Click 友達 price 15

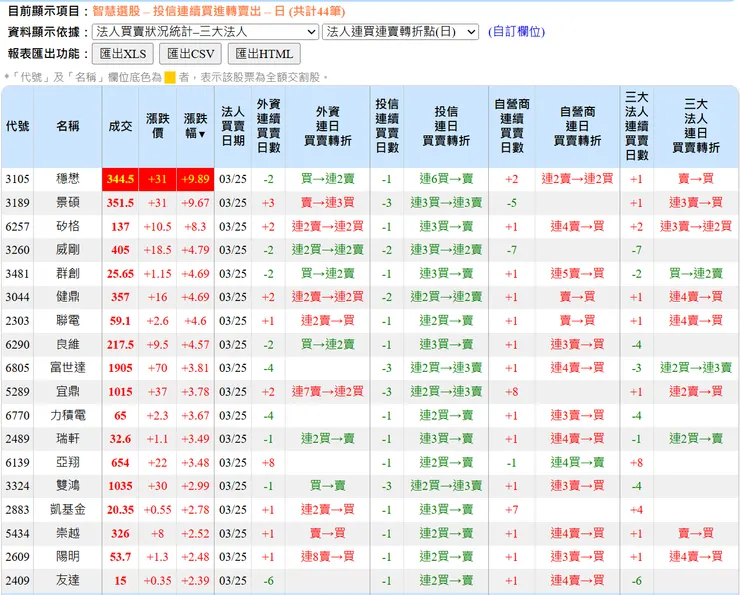(120, 580)
